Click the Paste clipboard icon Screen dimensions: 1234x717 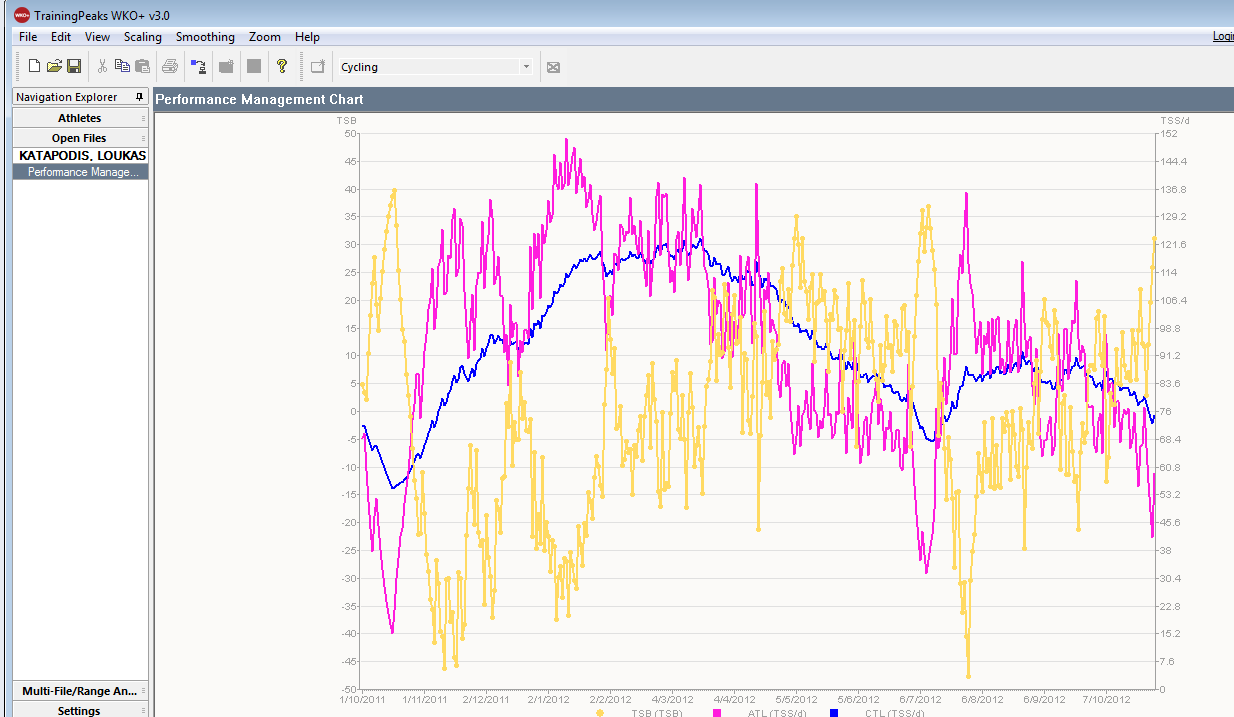coord(142,67)
